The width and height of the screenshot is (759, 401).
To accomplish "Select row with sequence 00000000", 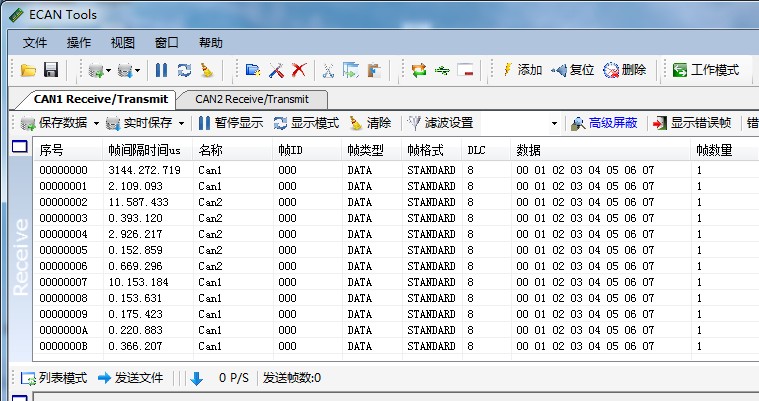I will (395, 170).
